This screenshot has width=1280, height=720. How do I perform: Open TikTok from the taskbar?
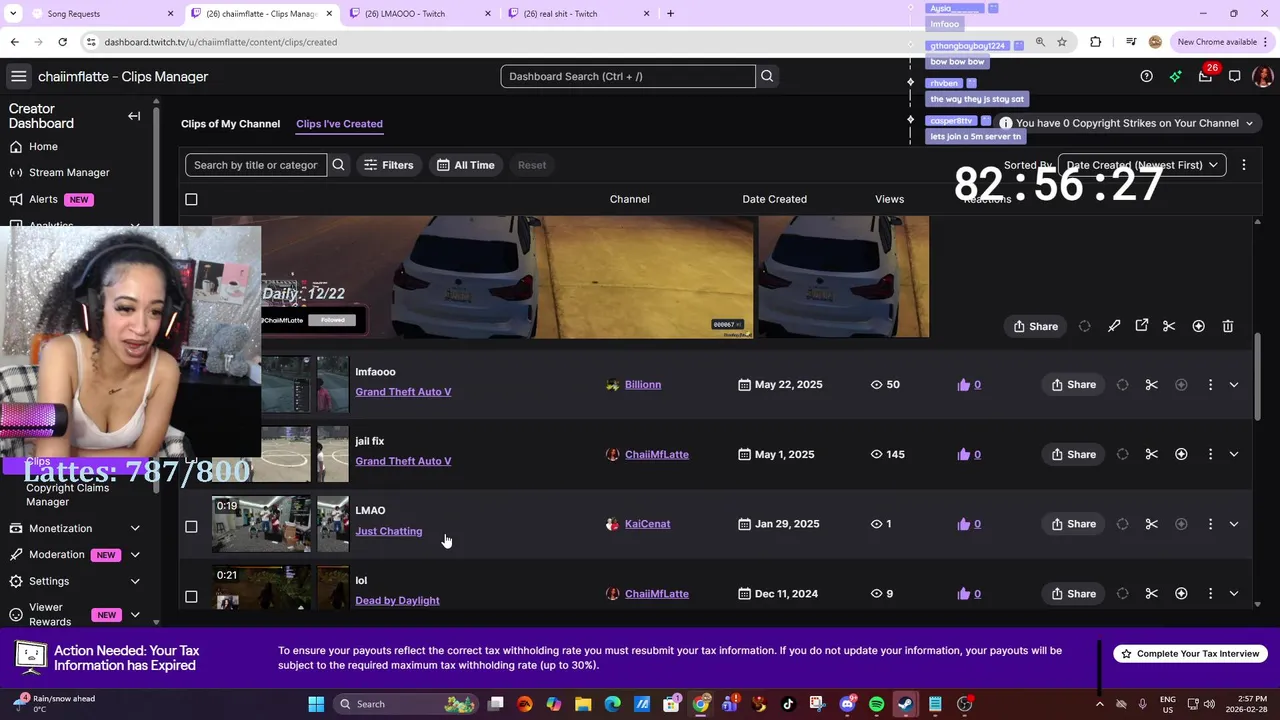[x=788, y=704]
